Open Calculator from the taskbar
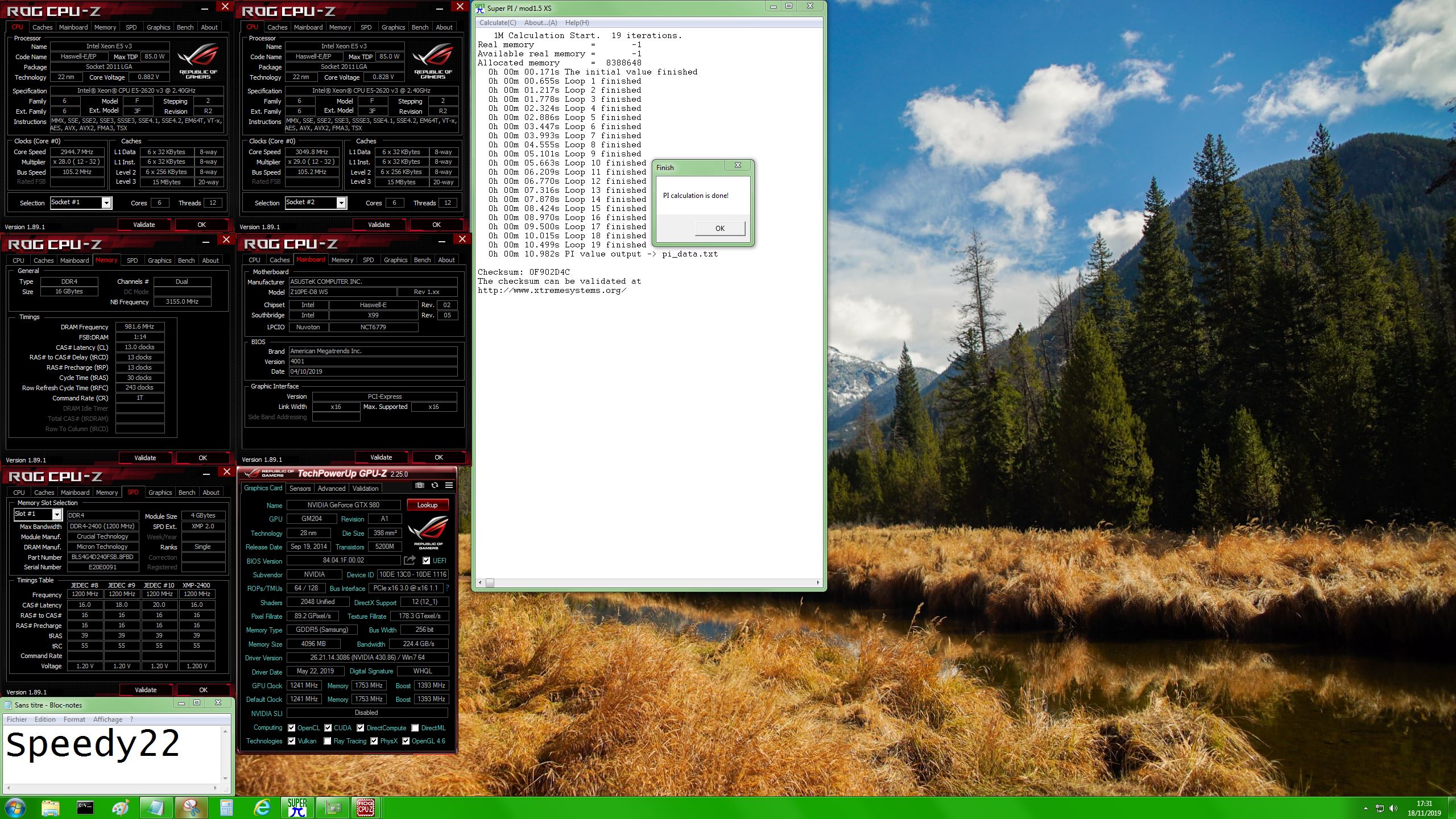The width and height of the screenshot is (1456, 819). (226, 808)
